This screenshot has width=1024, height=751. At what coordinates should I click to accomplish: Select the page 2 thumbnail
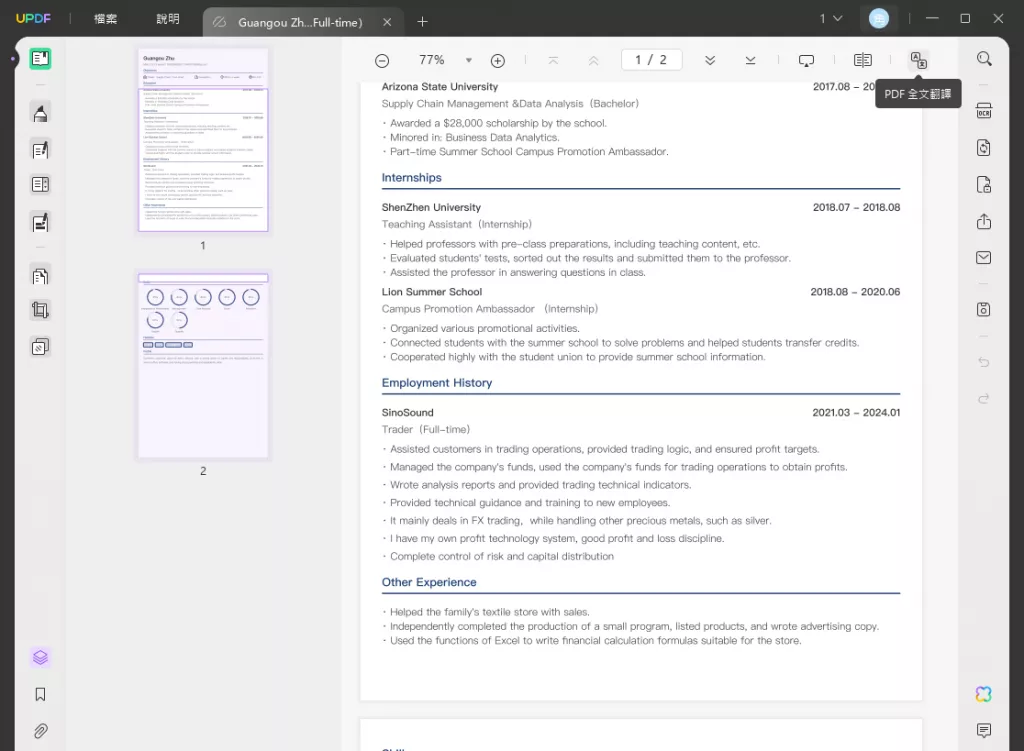tap(203, 366)
